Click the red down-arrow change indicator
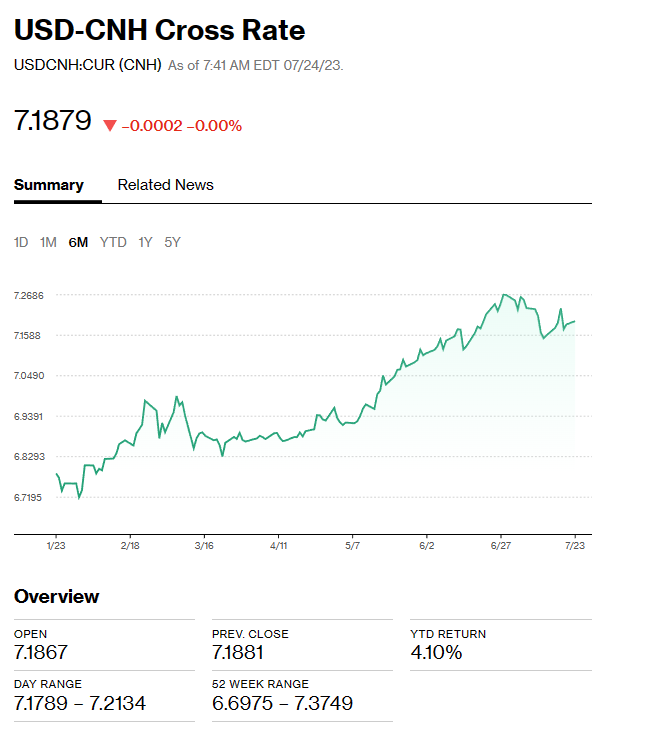This screenshot has height=729, width=656. (x=110, y=125)
